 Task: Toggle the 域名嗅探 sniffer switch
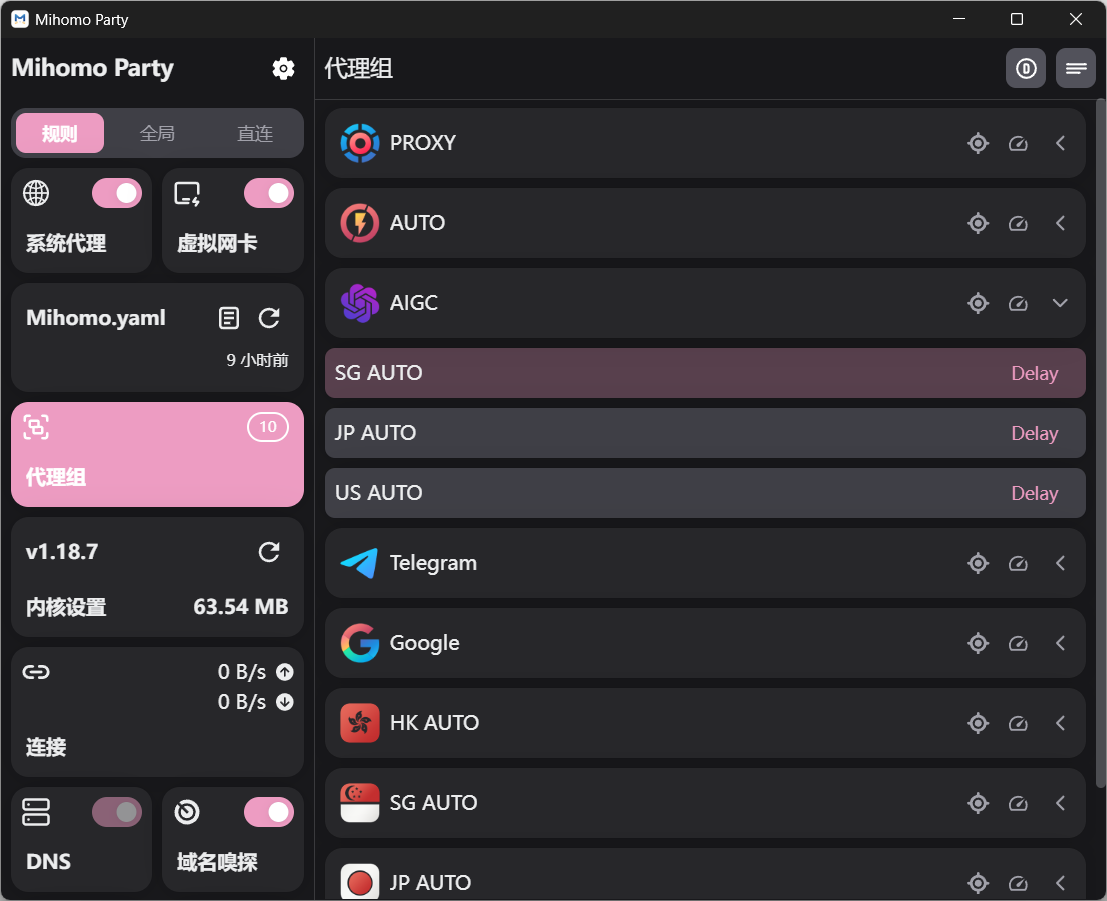point(268,812)
